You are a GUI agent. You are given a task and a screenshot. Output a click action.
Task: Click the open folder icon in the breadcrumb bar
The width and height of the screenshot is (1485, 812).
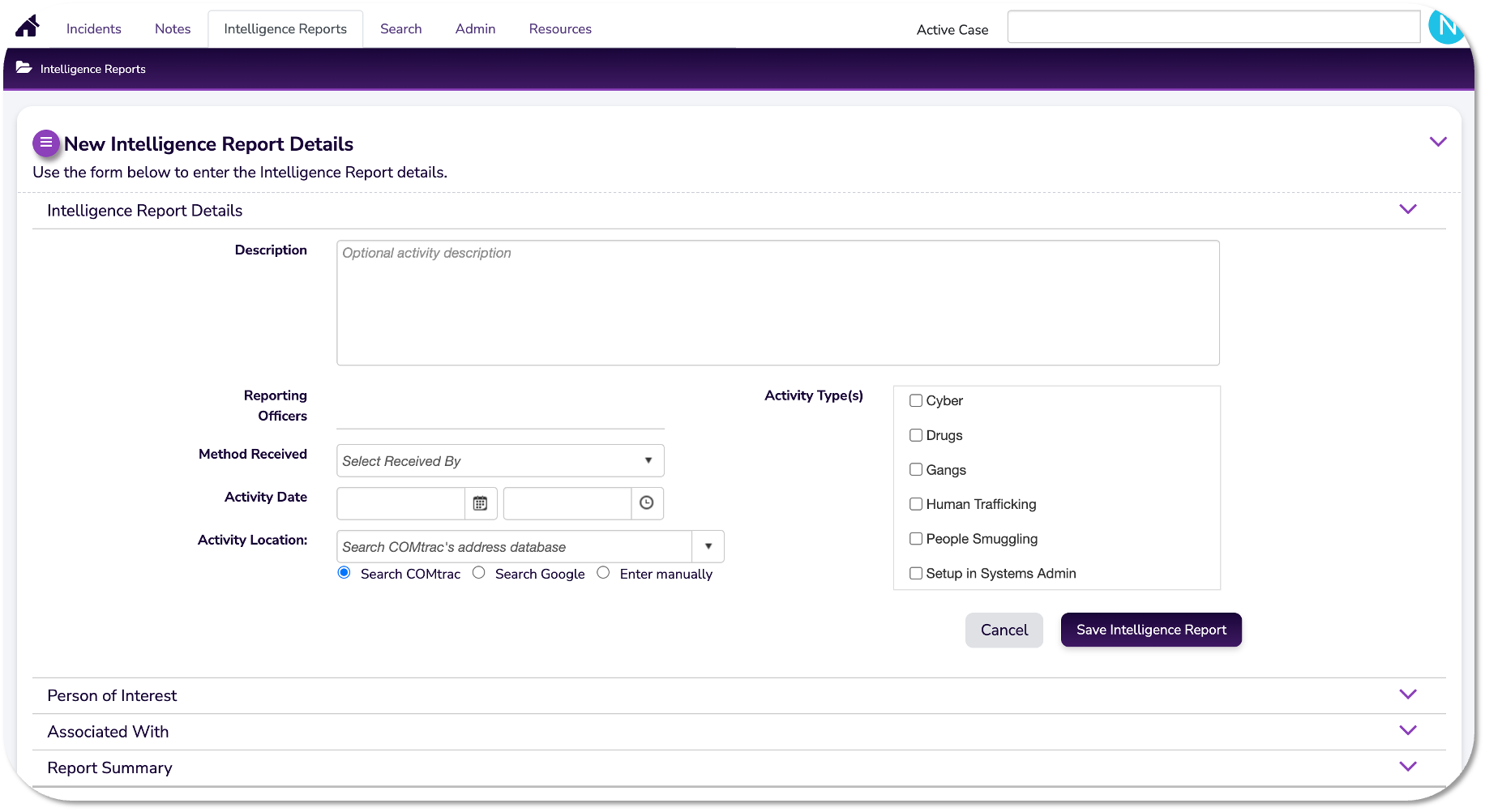[x=24, y=68]
